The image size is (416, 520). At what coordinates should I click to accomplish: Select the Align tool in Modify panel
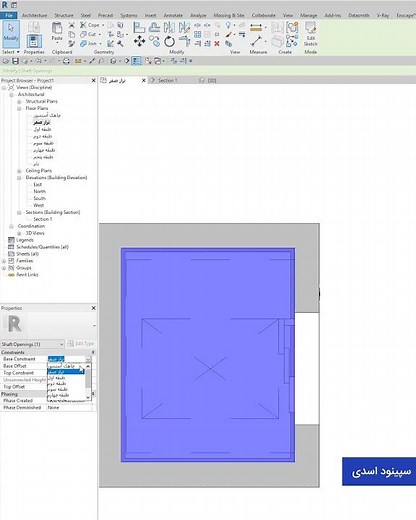click(x=139, y=27)
